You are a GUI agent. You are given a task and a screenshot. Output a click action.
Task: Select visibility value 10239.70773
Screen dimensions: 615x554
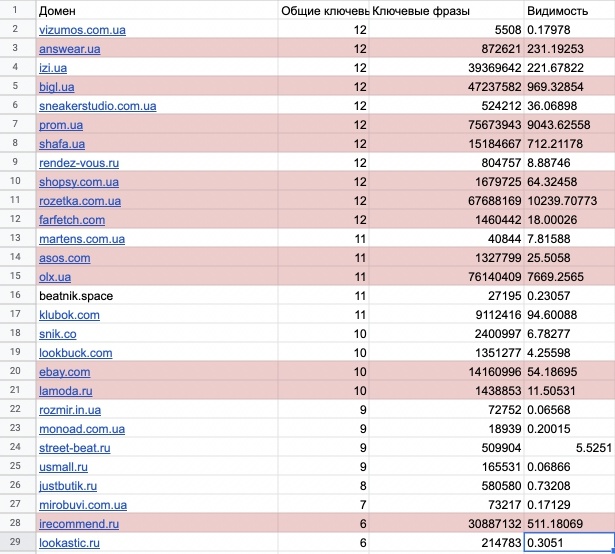click(570, 201)
